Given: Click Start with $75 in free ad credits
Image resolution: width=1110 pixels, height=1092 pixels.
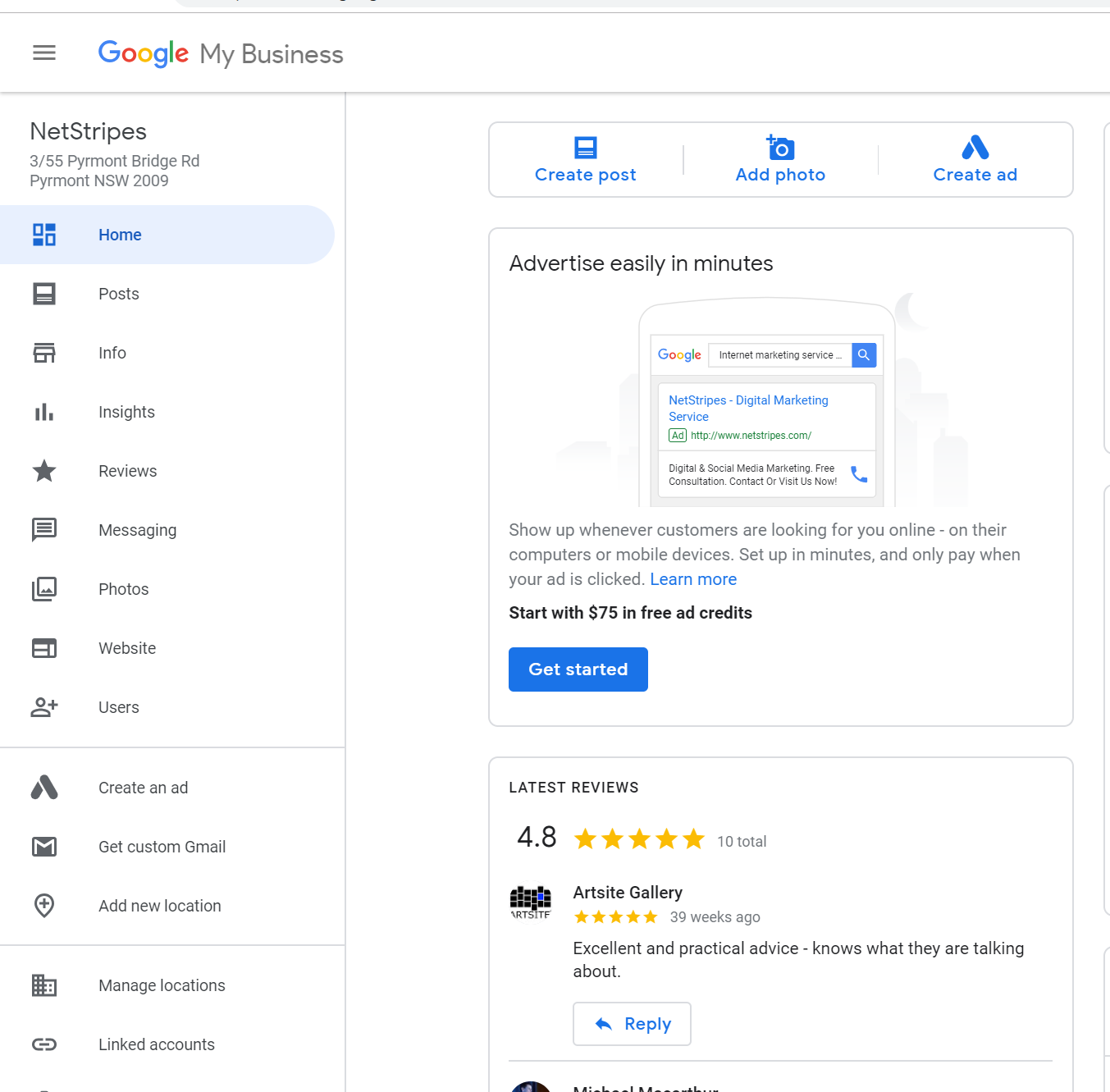Looking at the screenshot, I should point(630,613).
